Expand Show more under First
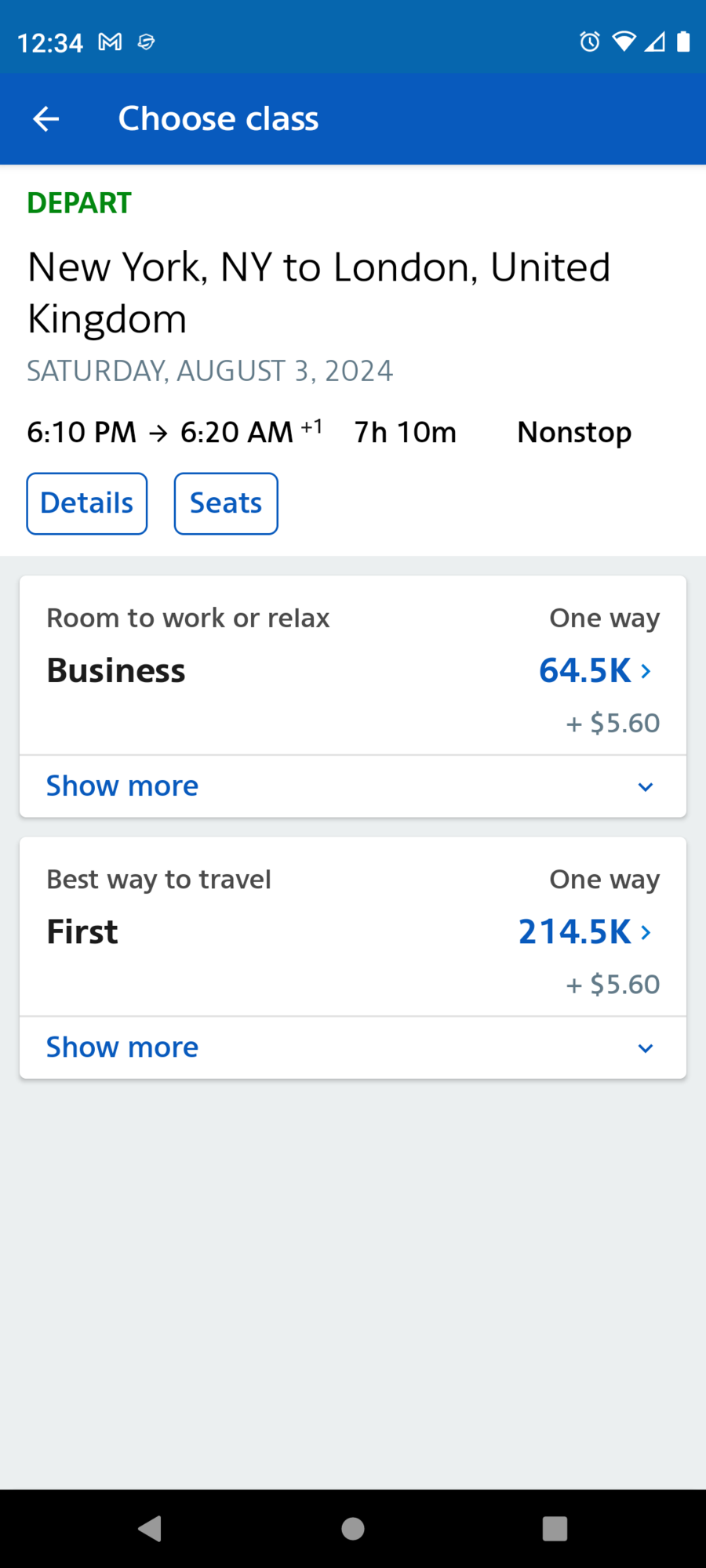Image resolution: width=706 pixels, height=1568 pixels. (353, 1047)
